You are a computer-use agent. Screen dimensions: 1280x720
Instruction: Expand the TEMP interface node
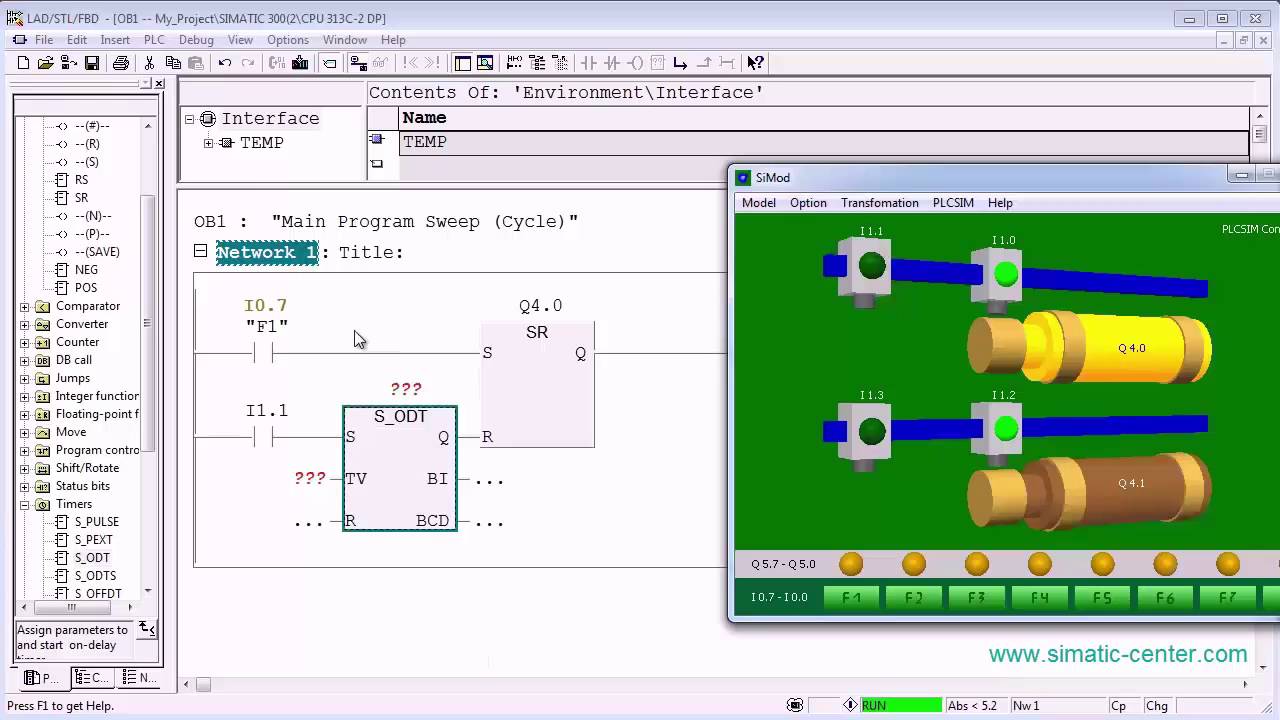[x=208, y=143]
